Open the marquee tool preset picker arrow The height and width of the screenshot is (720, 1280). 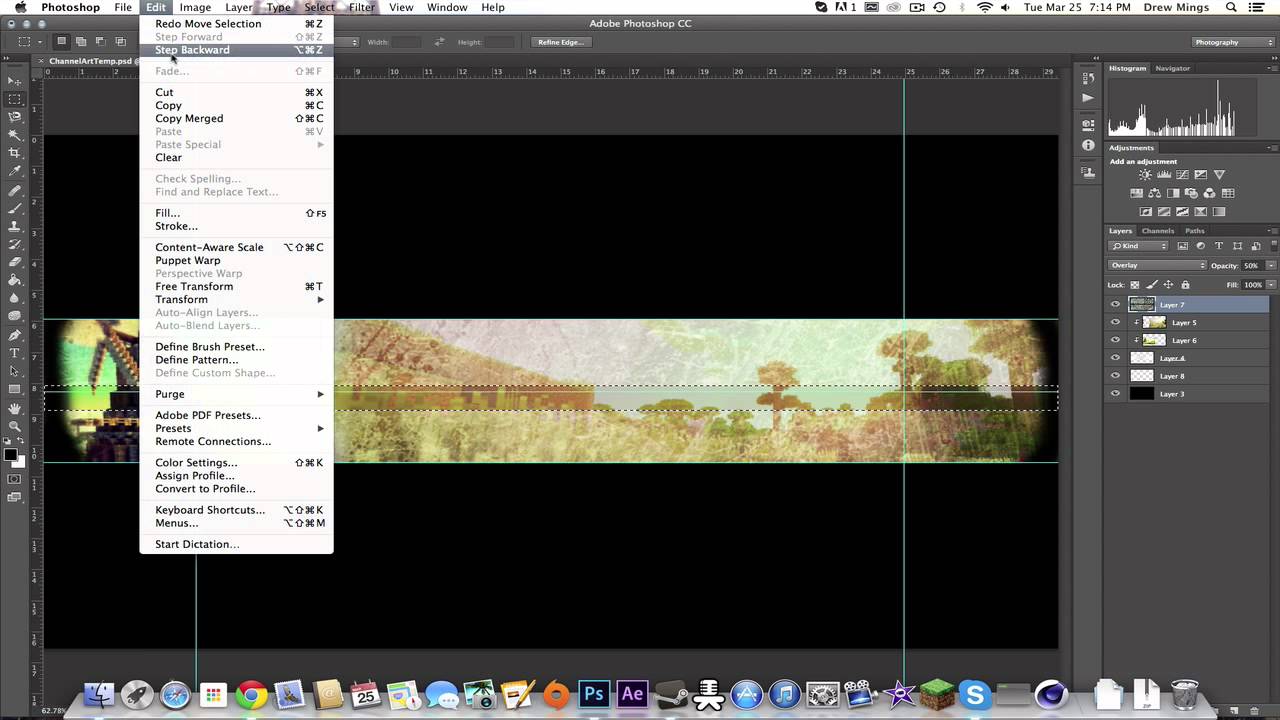coord(40,42)
